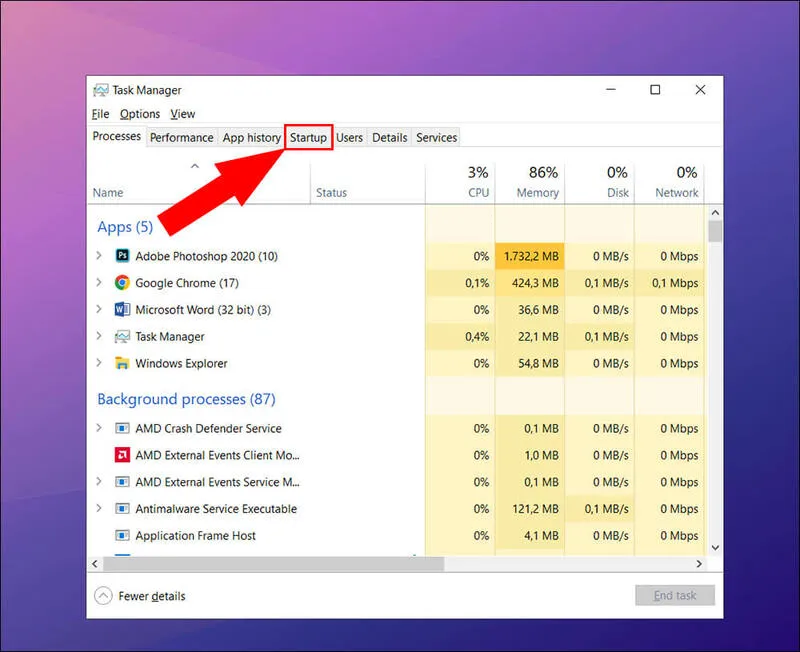This screenshot has width=800, height=652.
Task: Switch to the App history tab
Action: (252, 138)
